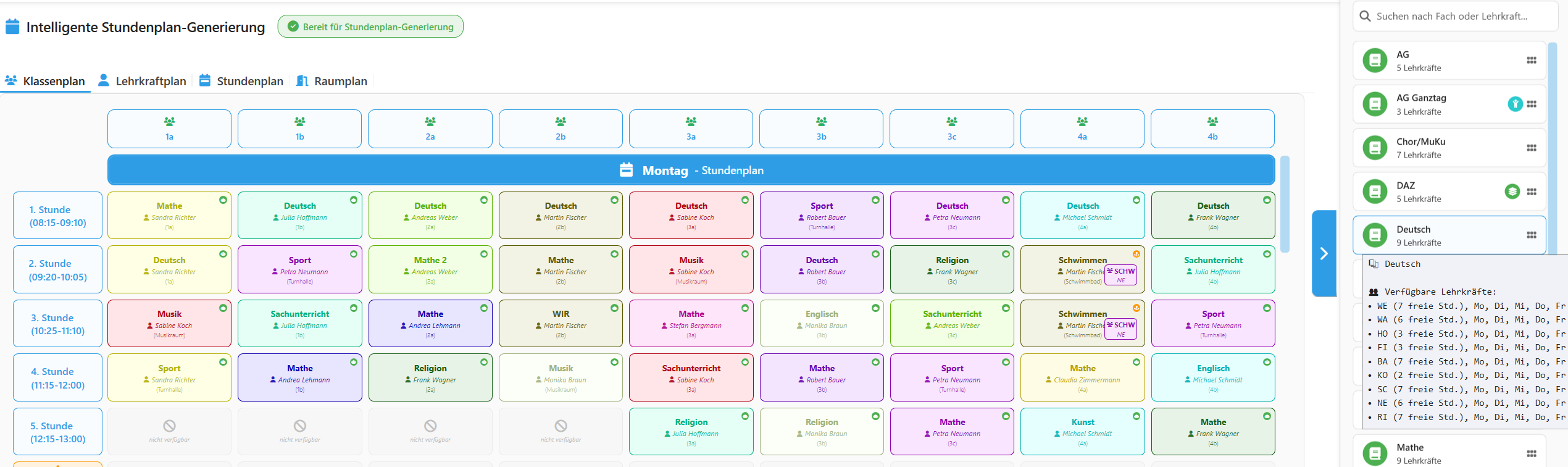The image size is (1568, 467).
Task: Select class 2b column header
Action: click(561, 128)
